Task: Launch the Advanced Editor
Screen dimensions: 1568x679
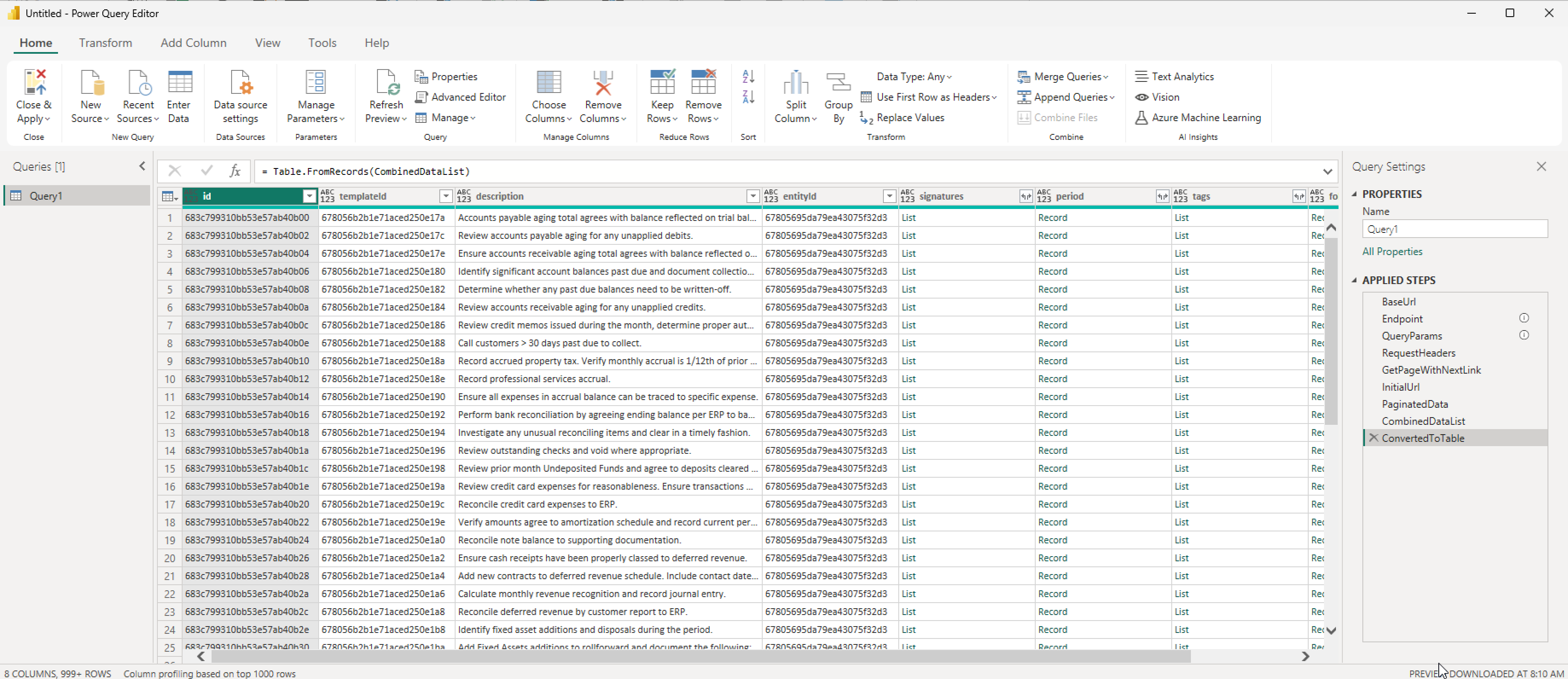Action: pyautogui.click(x=460, y=97)
